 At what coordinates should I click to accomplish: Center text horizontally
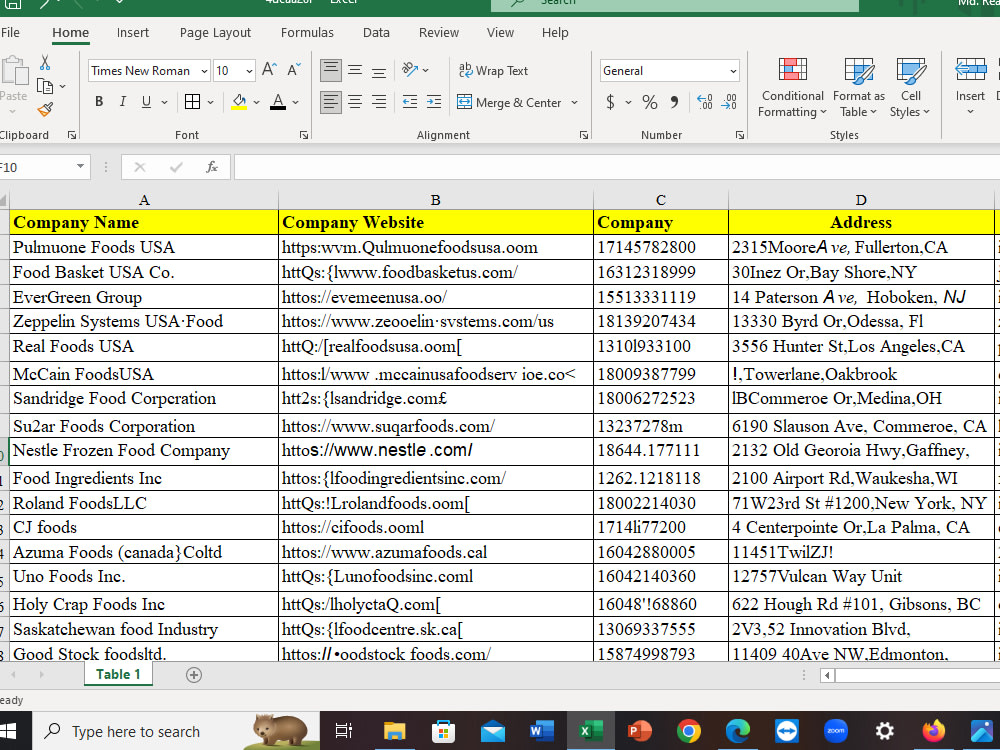point(355,102)
